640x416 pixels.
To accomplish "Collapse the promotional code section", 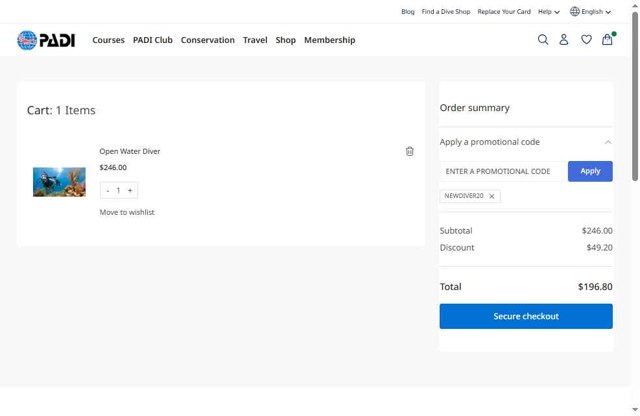I will coord(608,142).
